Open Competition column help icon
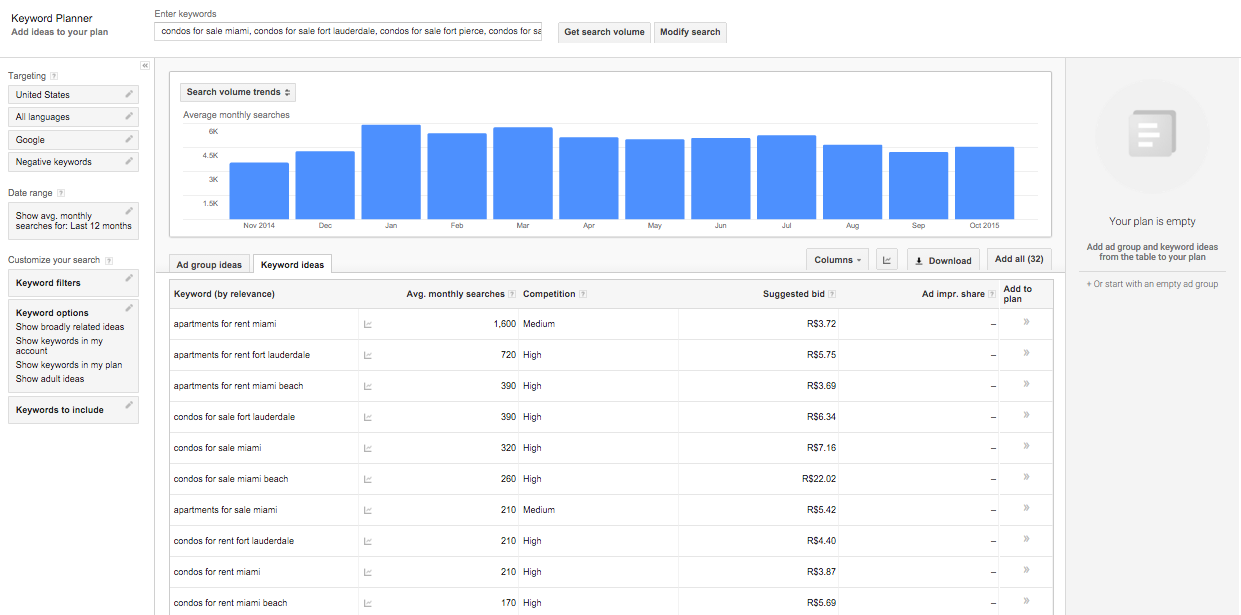 583,294
